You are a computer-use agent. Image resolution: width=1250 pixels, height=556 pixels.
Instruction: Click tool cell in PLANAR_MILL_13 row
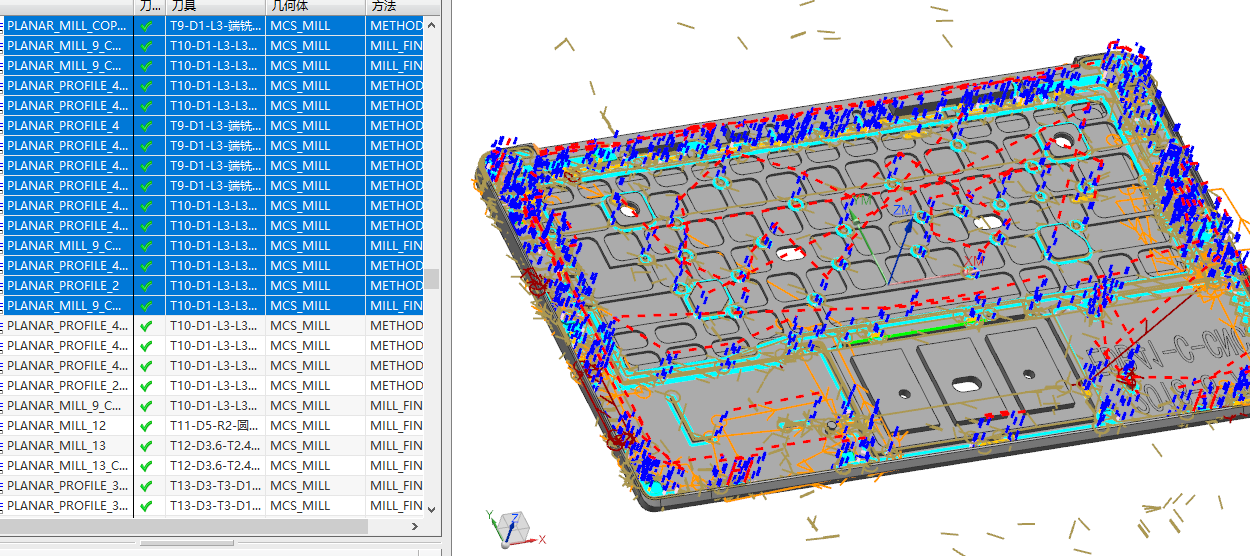tap(215, 445)
